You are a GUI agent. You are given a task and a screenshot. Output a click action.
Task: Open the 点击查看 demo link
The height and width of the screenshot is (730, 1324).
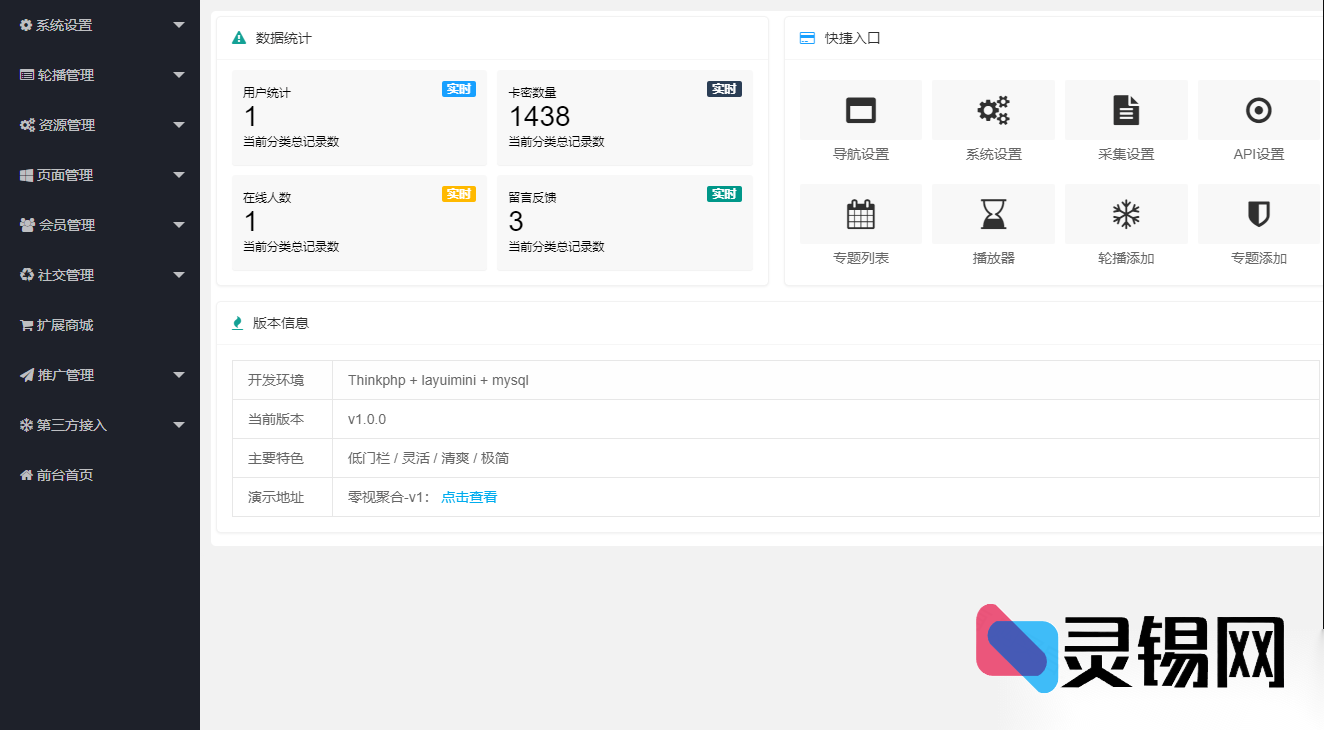(468, 496)
